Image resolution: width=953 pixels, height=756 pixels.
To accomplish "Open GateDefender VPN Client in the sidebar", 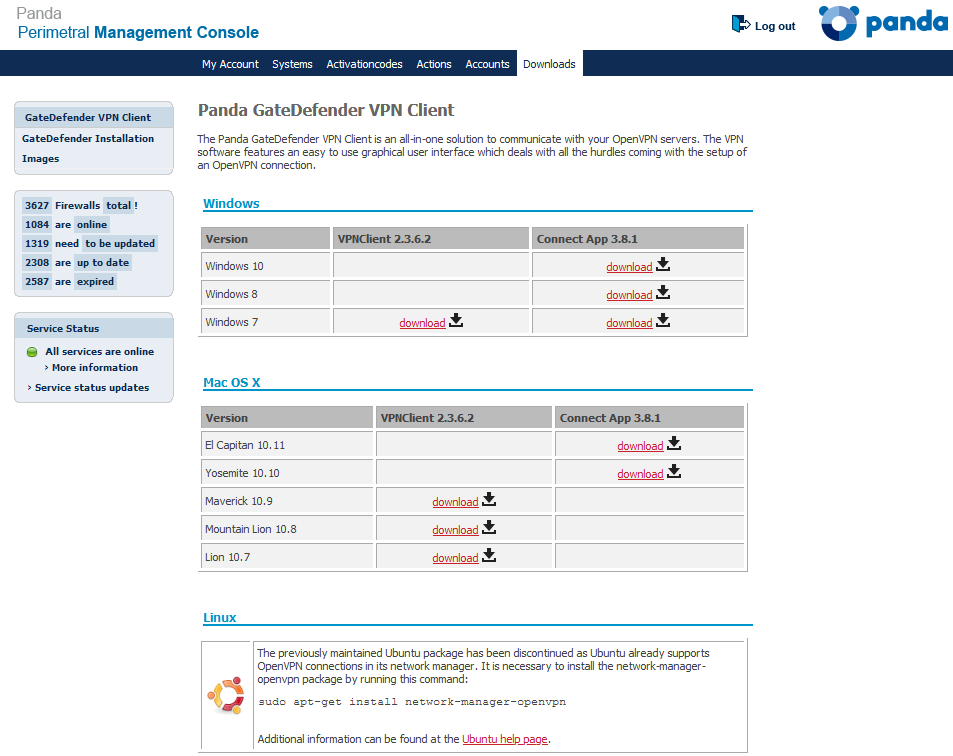I will pyautogui.click(x=88, y=117).
